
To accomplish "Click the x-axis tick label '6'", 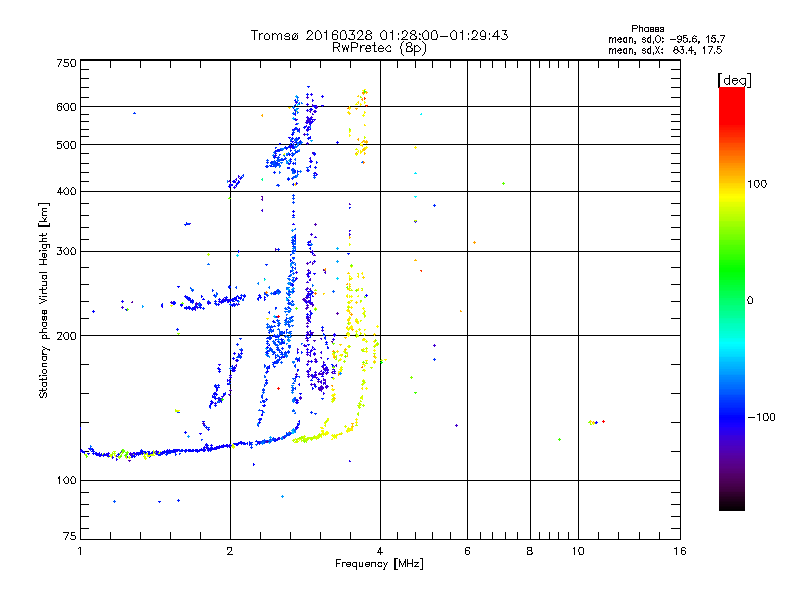I will [467, 551].
